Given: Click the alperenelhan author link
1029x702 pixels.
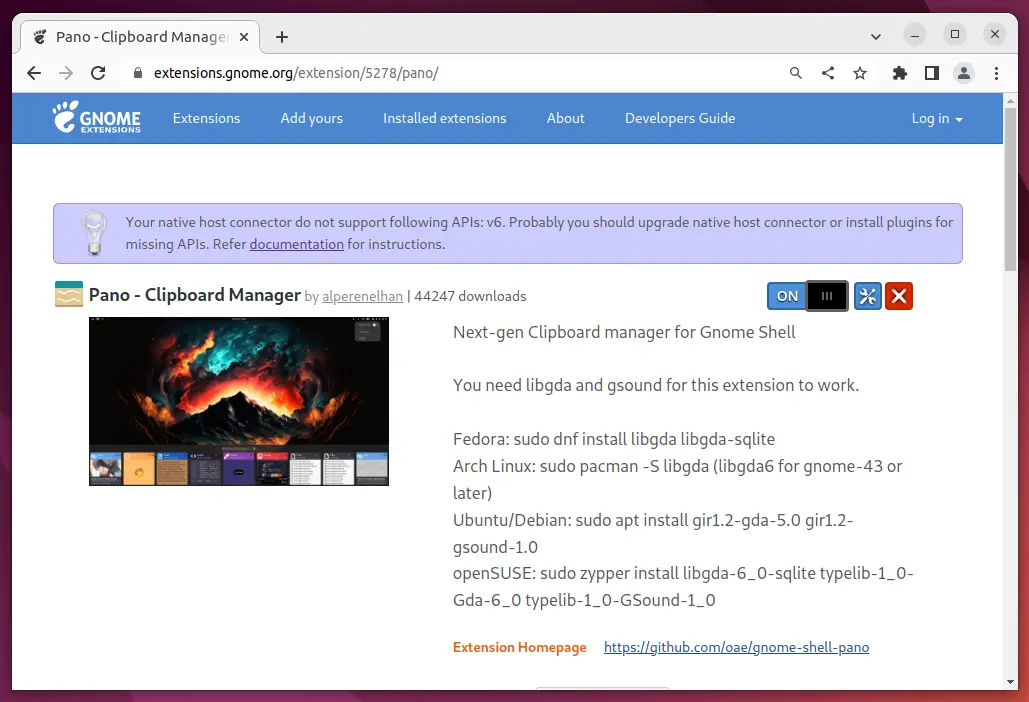Looking at the screenshot, I should coord(362,296).
